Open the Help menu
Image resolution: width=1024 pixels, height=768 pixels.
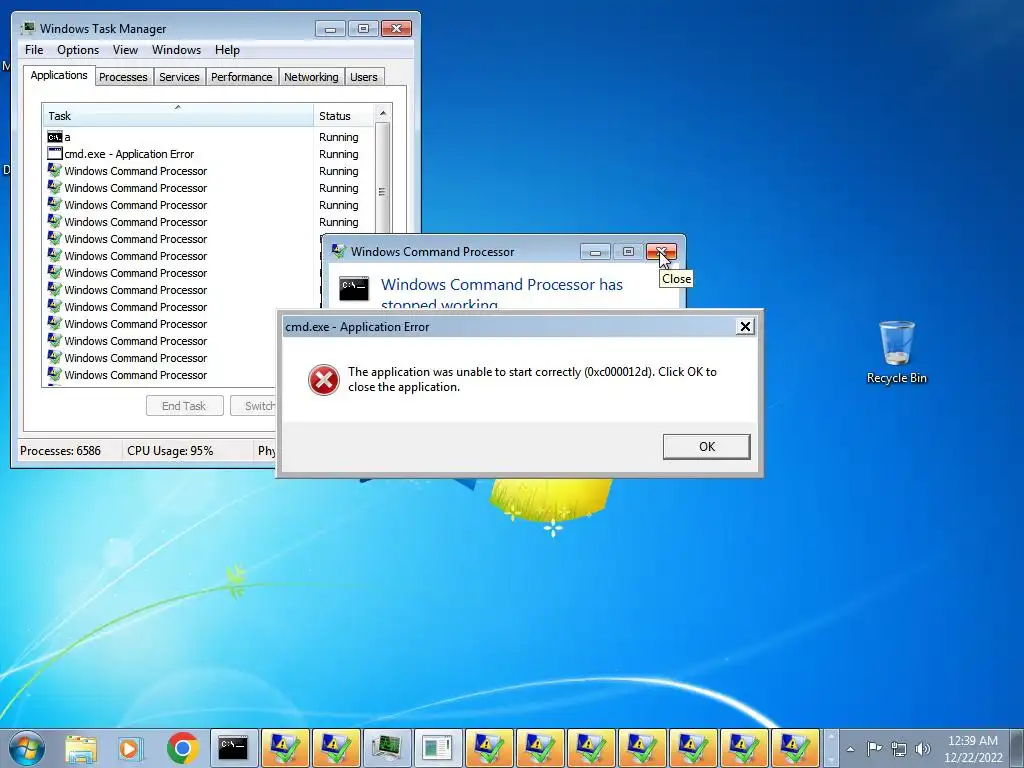[227, 50]
